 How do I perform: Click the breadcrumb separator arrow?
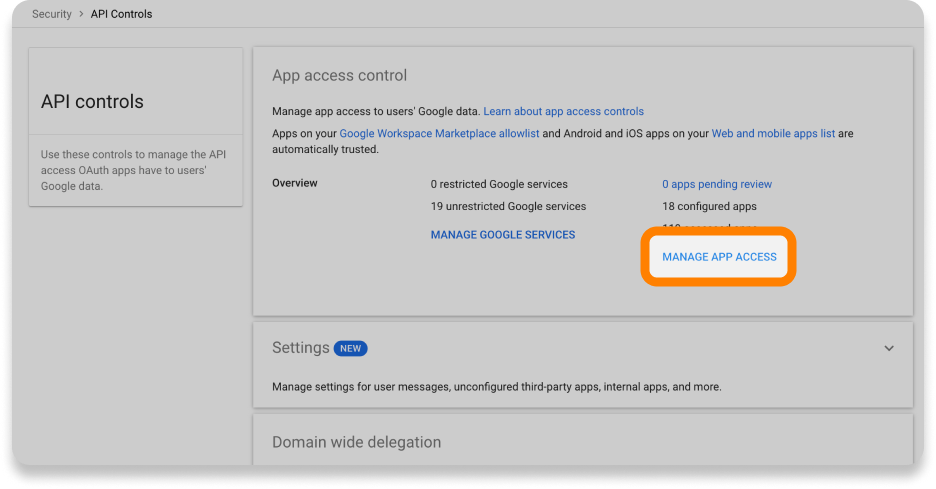click(81, 14)
